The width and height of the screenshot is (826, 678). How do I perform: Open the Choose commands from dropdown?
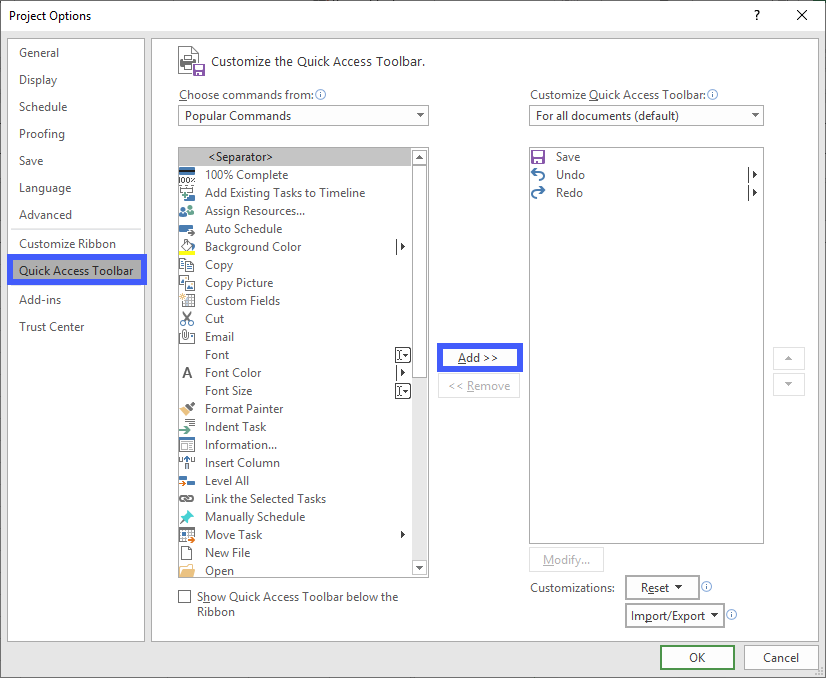click(x=303, y=116)
